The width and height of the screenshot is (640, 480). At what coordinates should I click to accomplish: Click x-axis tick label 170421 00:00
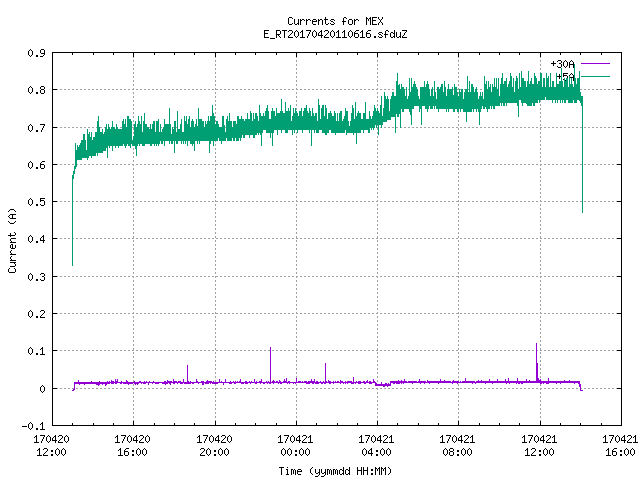click(x=295, y=446)
